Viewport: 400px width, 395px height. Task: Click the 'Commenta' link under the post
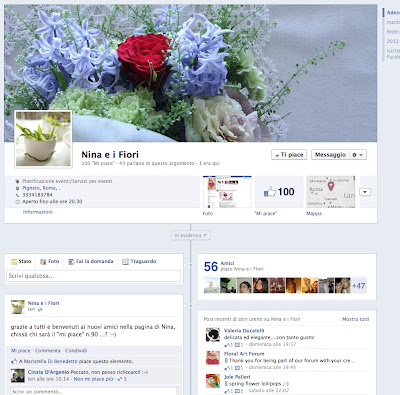pyautogui.click(x=48, y=351)
